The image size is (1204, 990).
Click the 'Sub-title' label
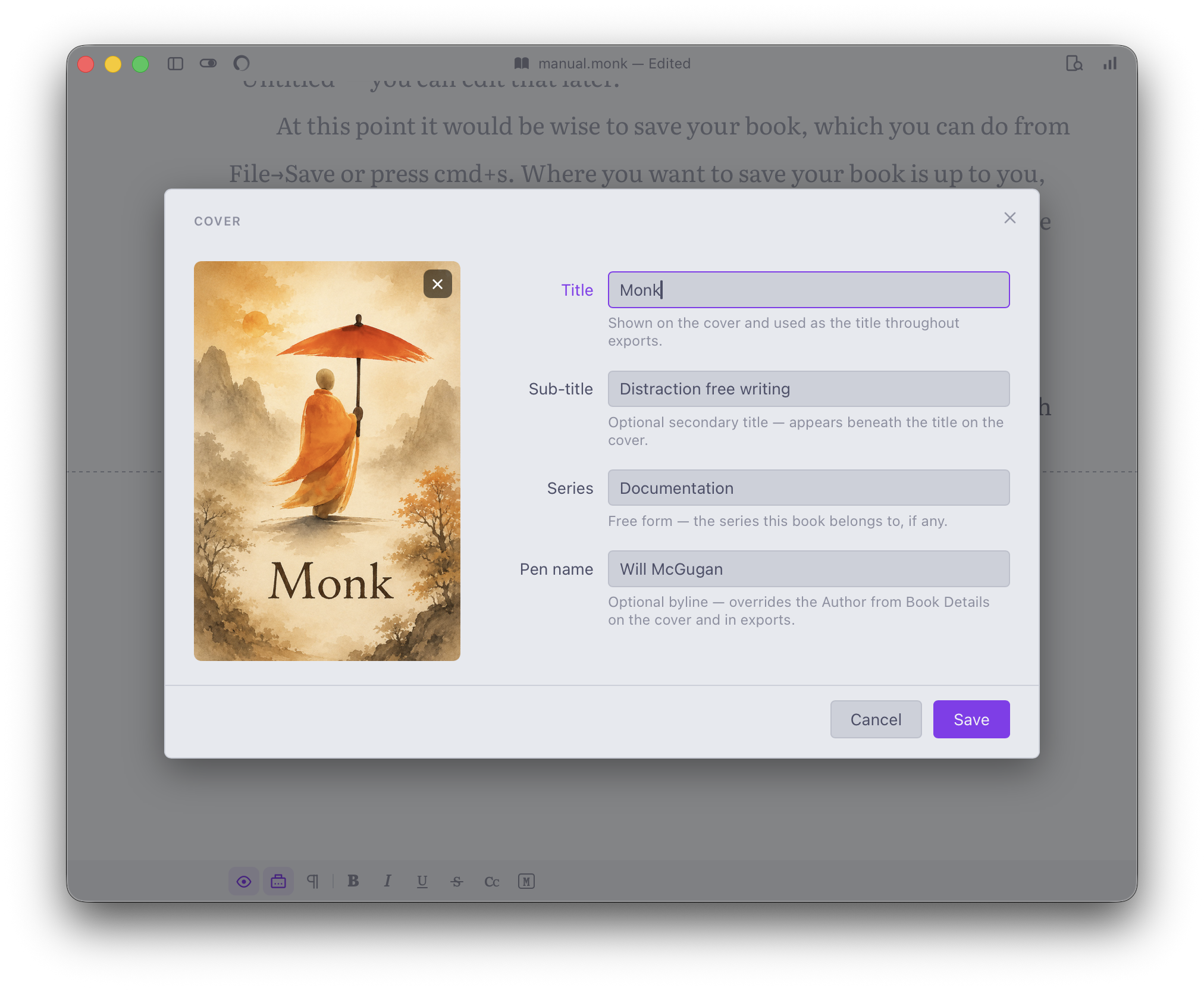coord(560,389)
